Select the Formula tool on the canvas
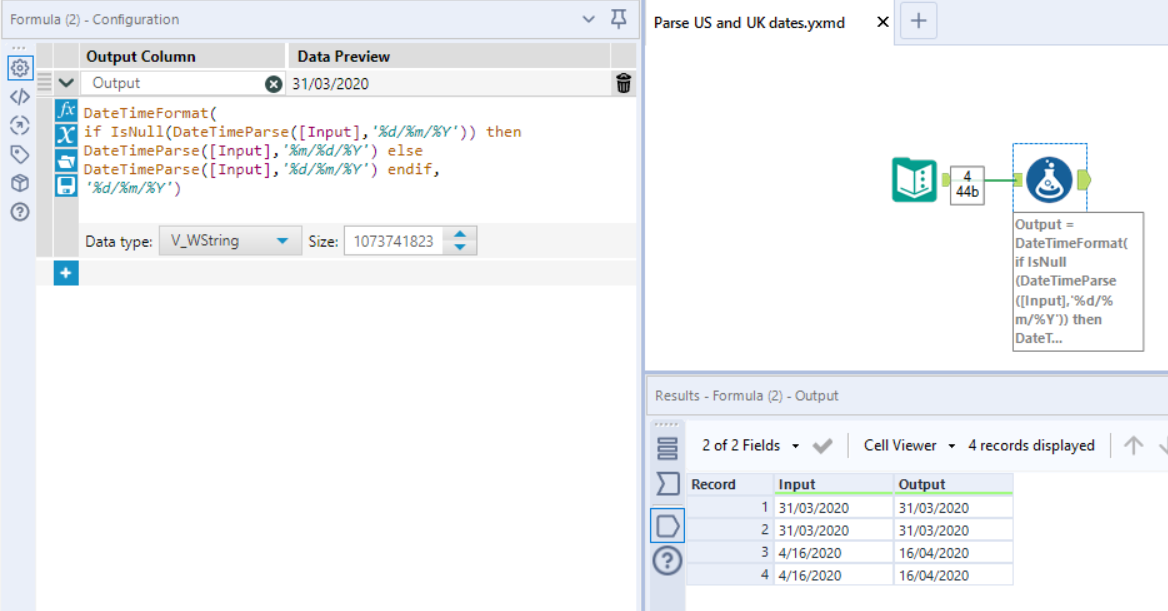The width and height of the screenshot is (1168, 611). click(1050, 180)
